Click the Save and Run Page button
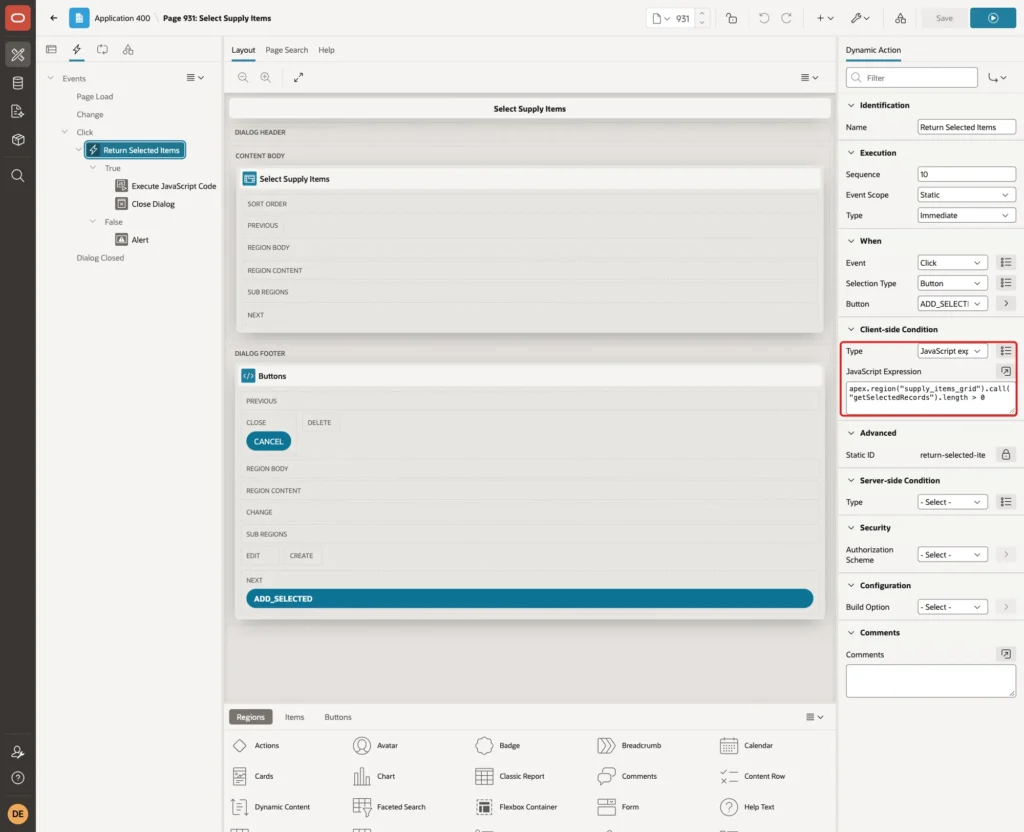1024x832 pixels. 993,18
